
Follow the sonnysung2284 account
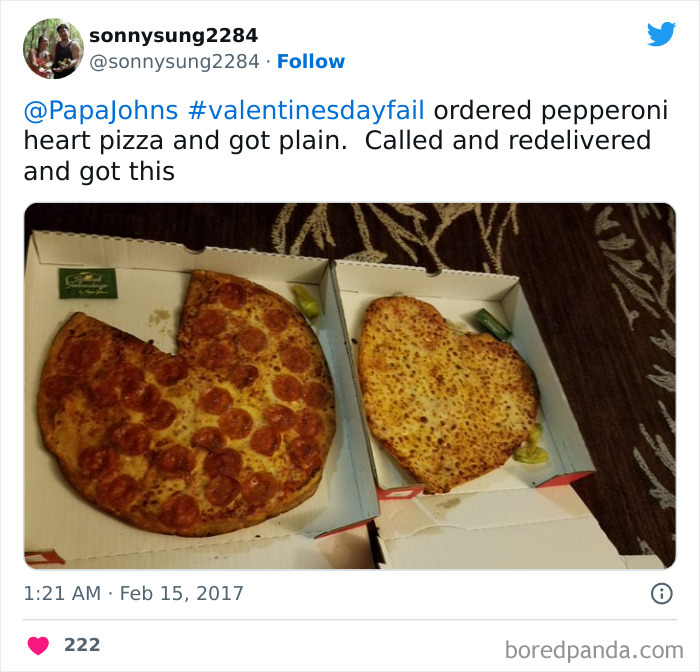[311, 61]
